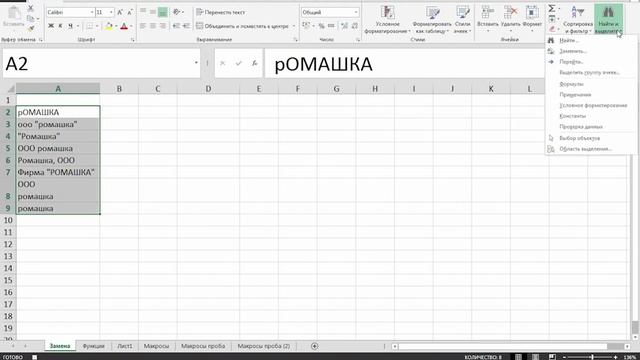Viewport: 640px width, 360px height.
Task: Click the middle vertical align icon
Action: pos(153,12)
